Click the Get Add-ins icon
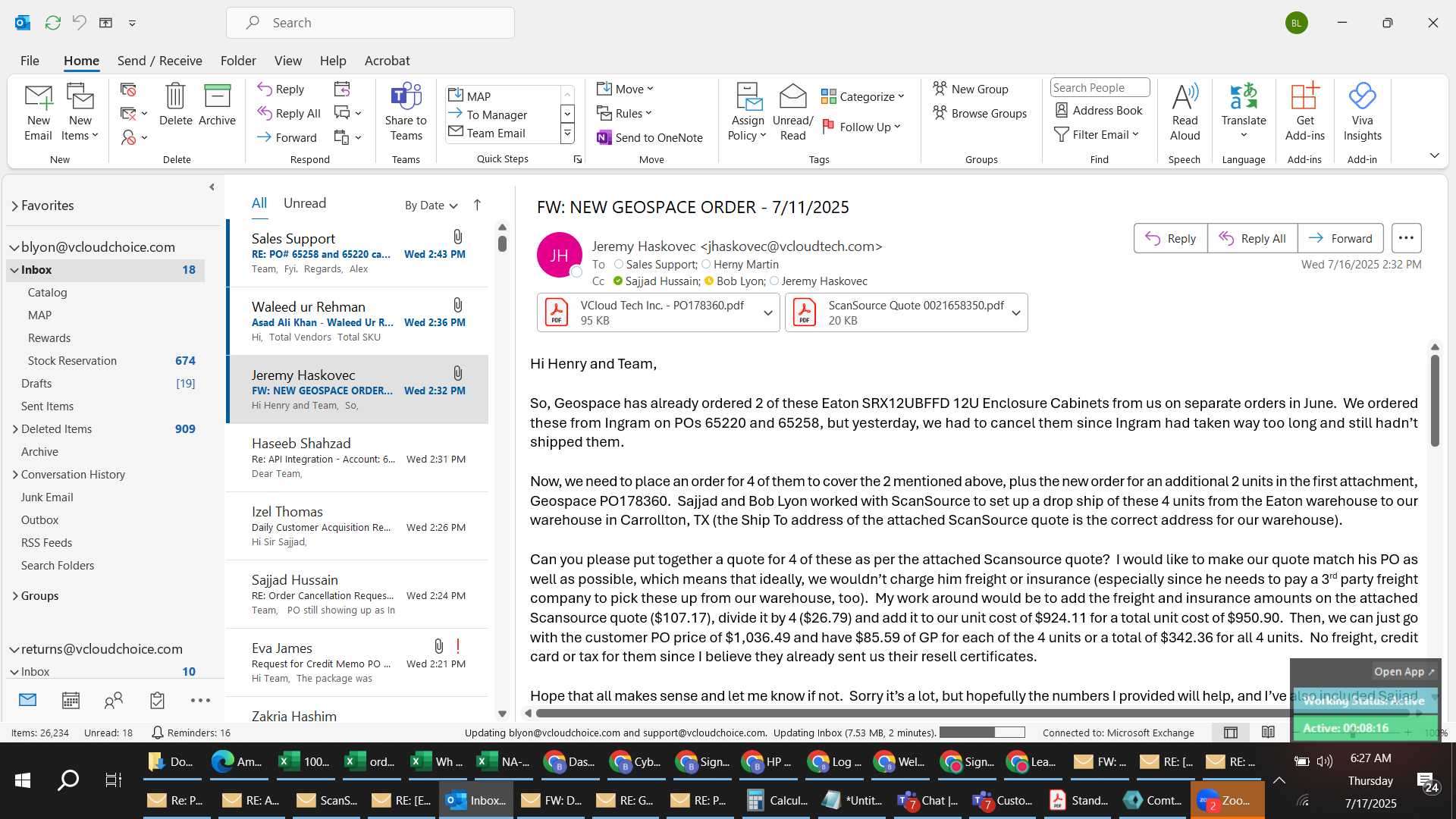 [1305, 96]
